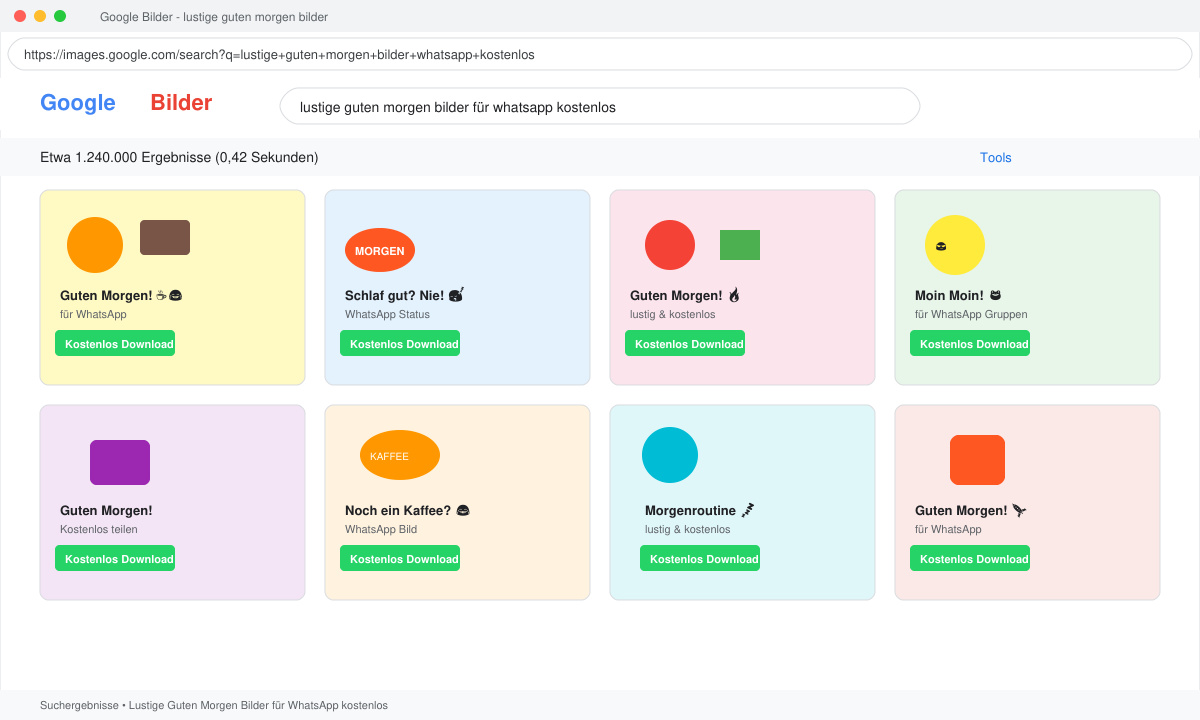This screenshot has height=720, width=1200.
Task: Click the yellow macOS minimize window button
Action: pos(40,16)
